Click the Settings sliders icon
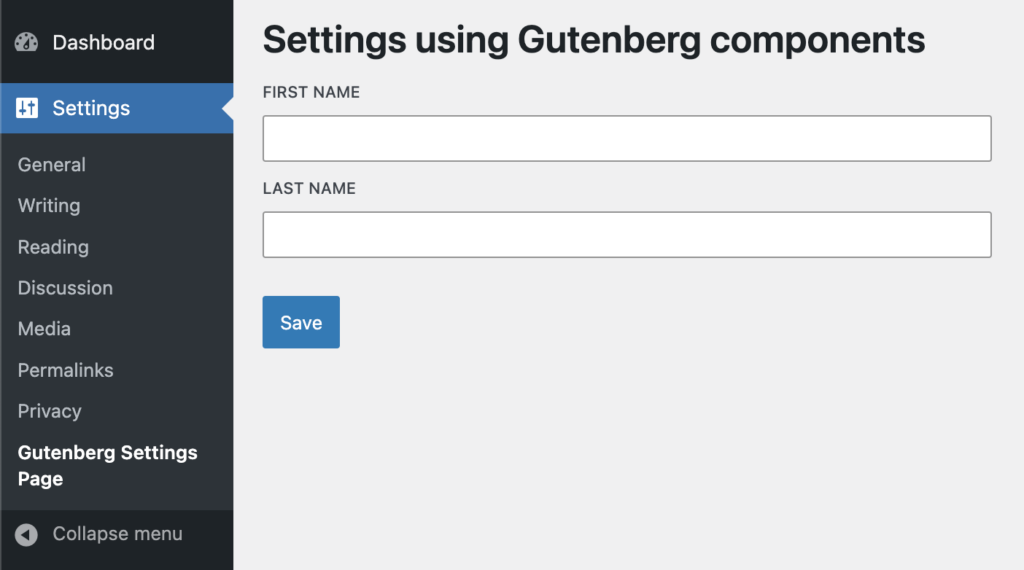Screen dimensions: 1024x570 coord(27,108)
